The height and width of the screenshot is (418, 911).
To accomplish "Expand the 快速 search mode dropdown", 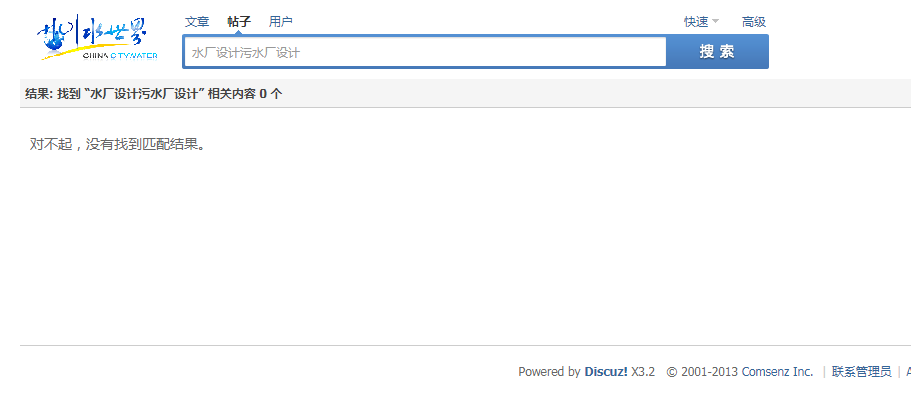I will point(701,22).
